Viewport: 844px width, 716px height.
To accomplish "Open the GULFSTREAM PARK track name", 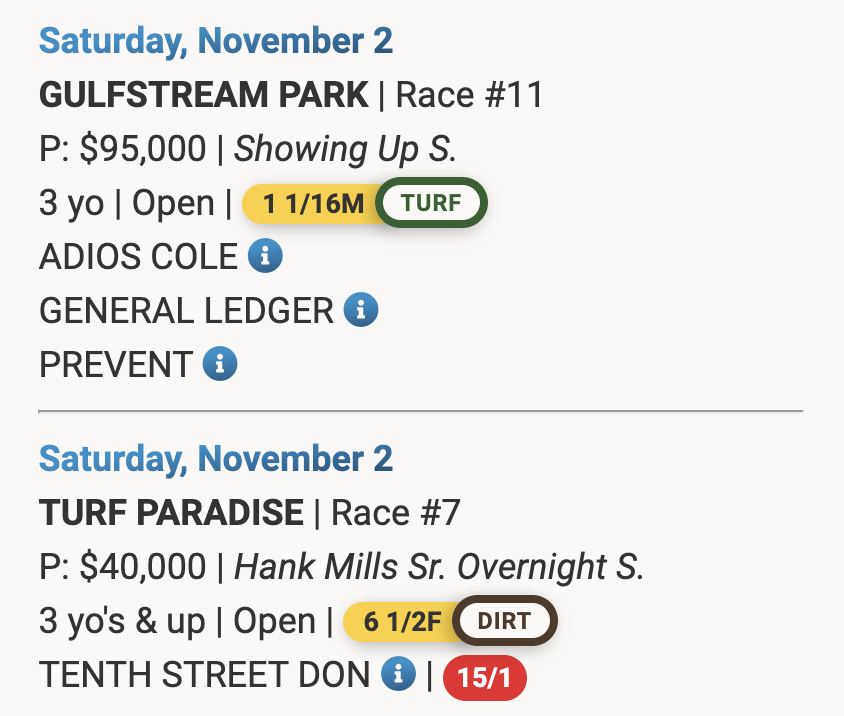I will [203, 96].
